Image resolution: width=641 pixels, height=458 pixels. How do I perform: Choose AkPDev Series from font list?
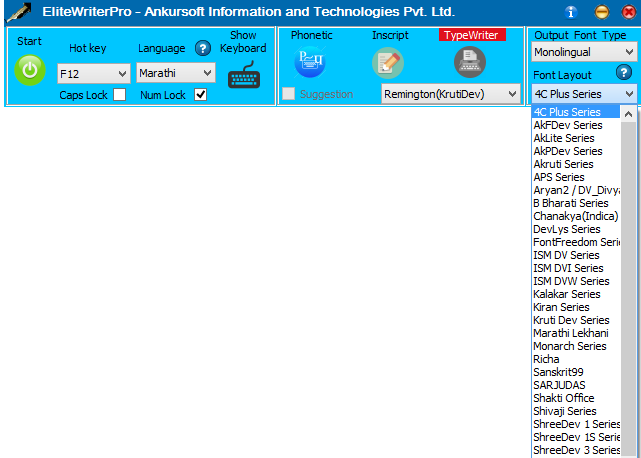[576, 151]
